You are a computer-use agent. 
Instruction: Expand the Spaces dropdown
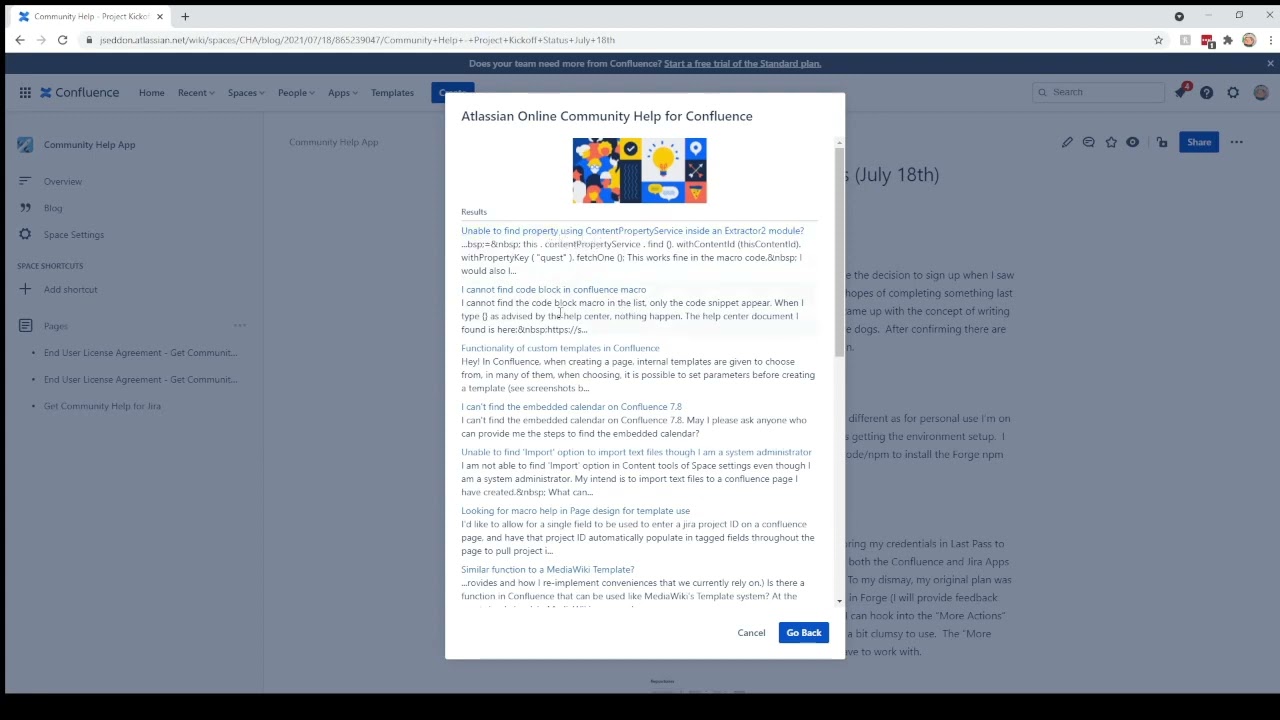tap(246, 92)
